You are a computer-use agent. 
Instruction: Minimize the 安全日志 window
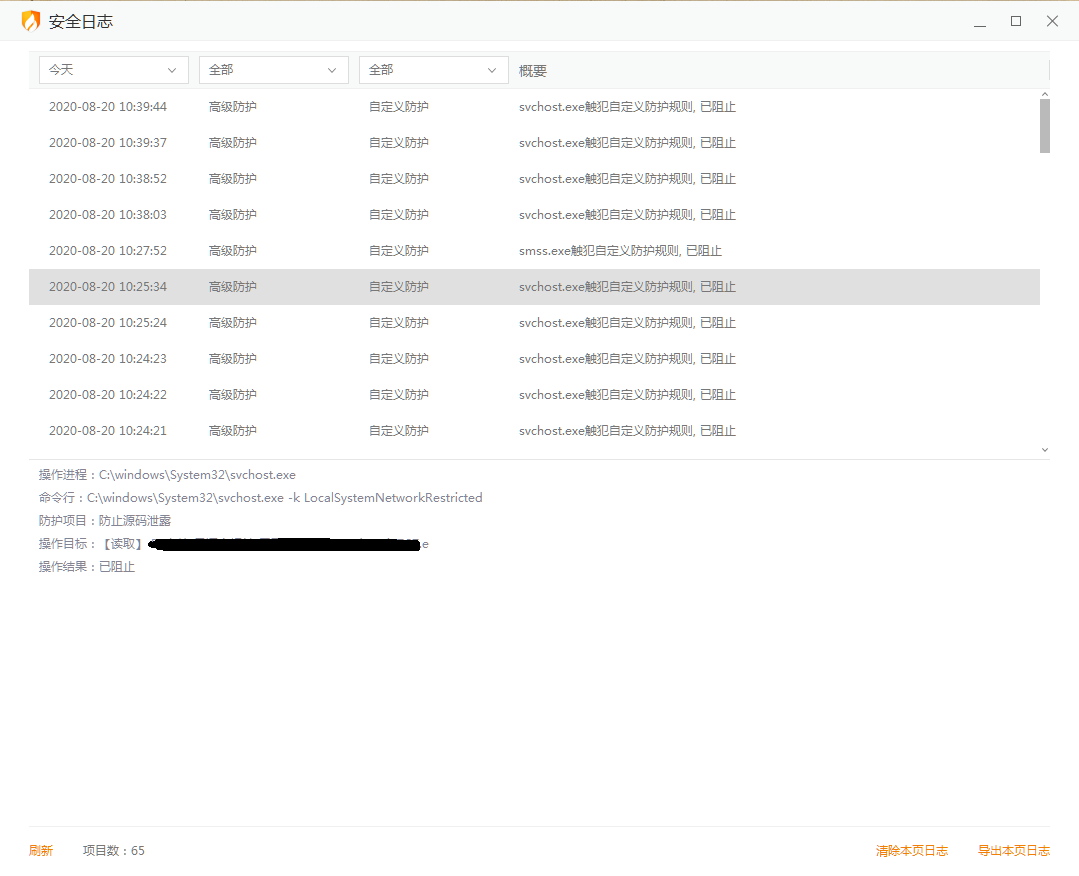pos(980,21)
